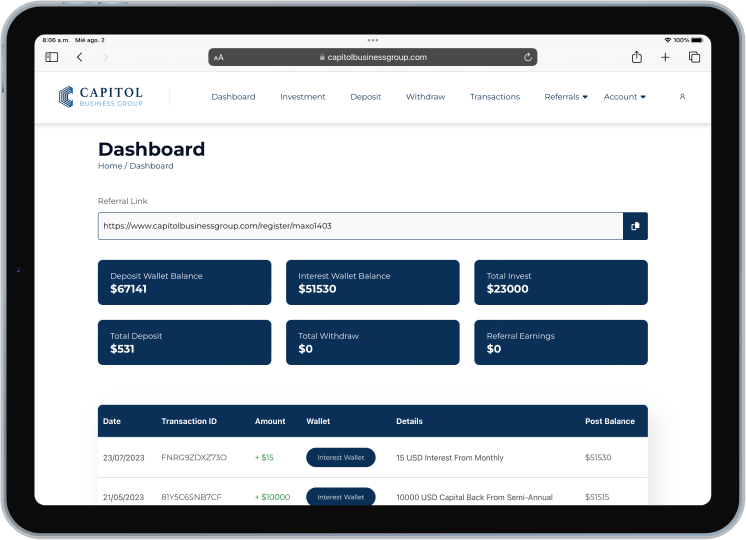Click the Dashboard breadcrumb link
The height and width of the screenshot is (540, 746).
click(151, 166)
